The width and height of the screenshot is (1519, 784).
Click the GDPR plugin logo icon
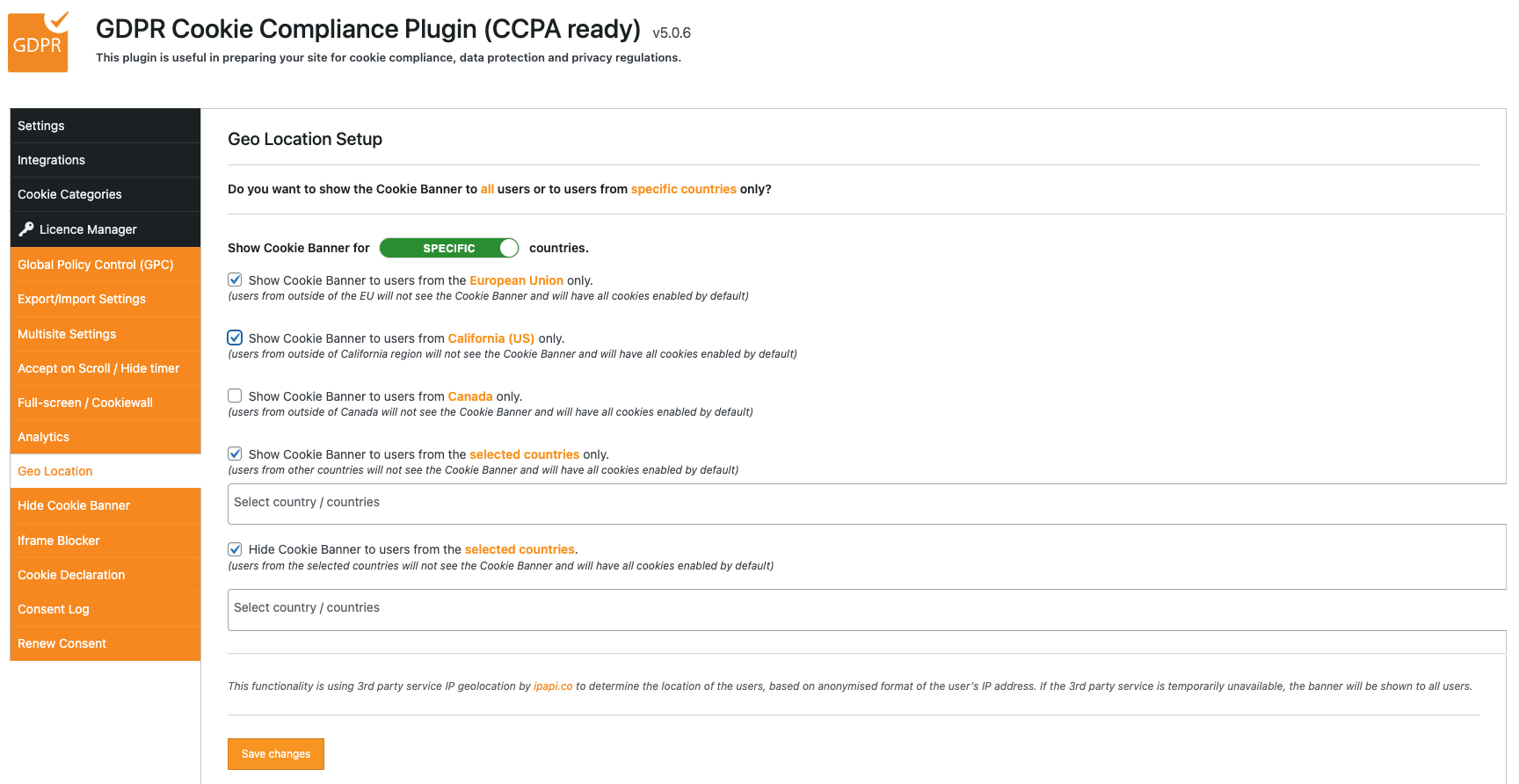click(39, 42)
